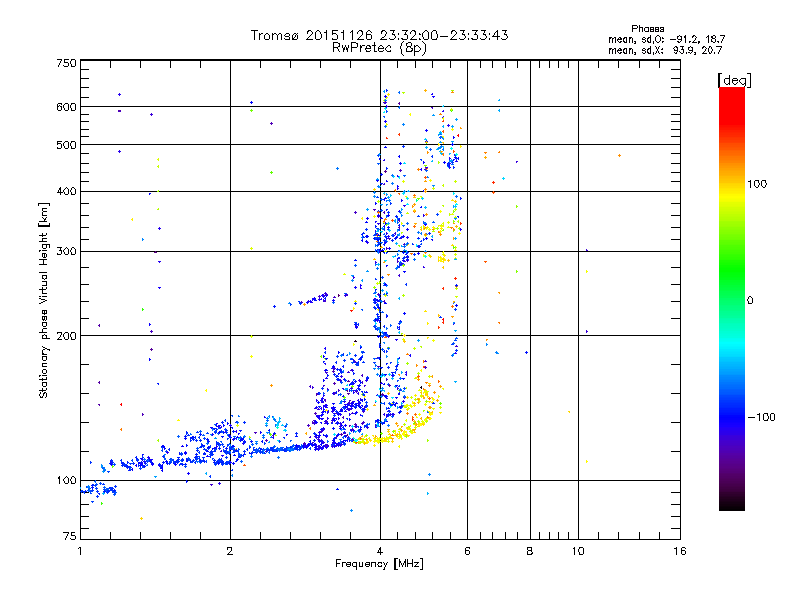The image size is (800, 600).
Task: Click the 'Stationary phase Virtual Height [km]' axis title
Action: [44, 300]
